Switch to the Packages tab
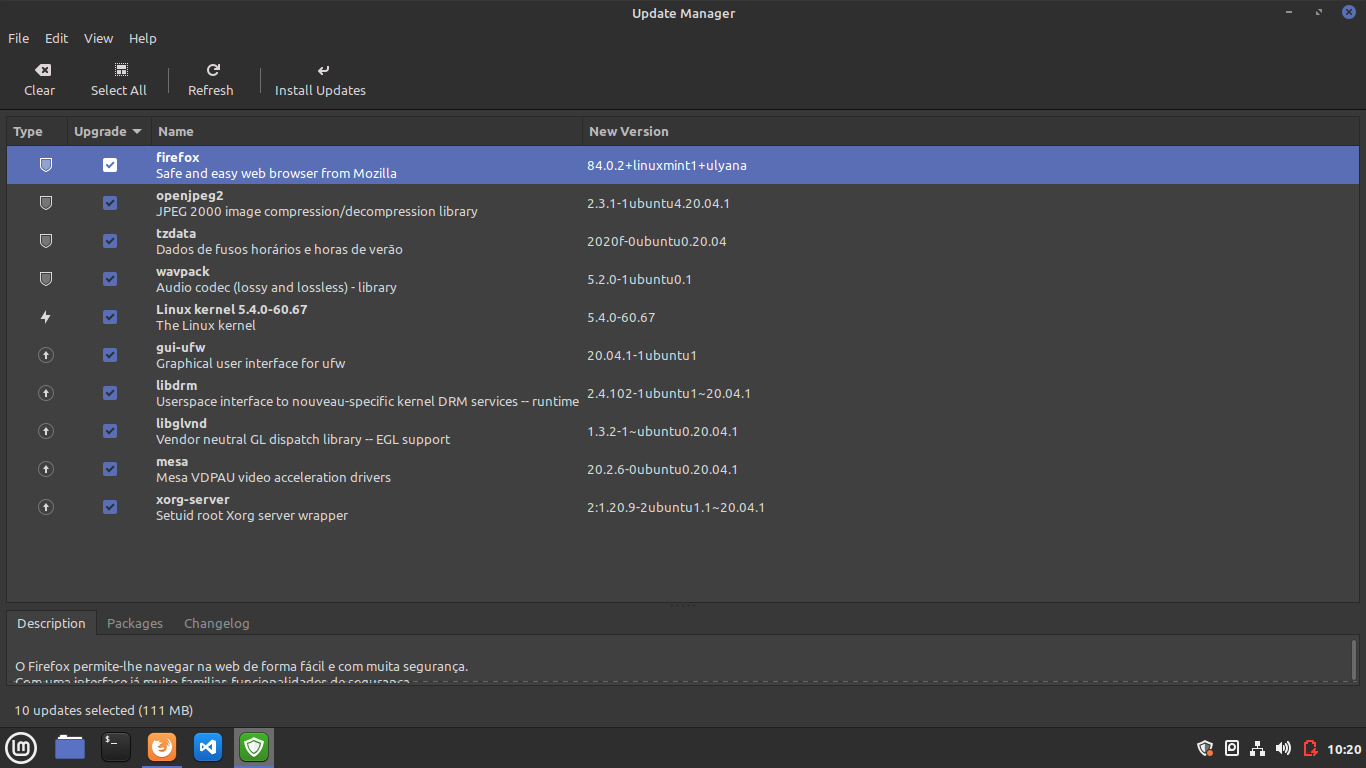Screen dimensions: 1366x768 135,623
